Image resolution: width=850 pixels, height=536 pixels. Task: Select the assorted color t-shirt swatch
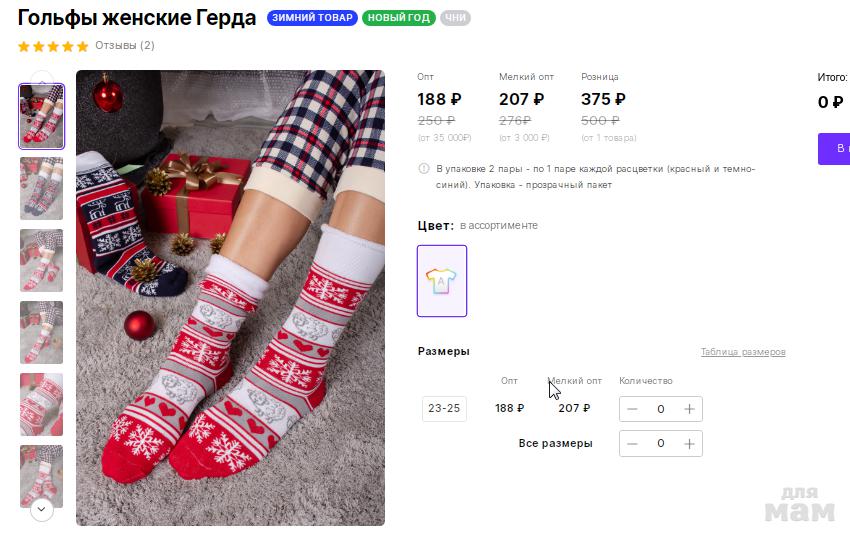[x=442, y=281]
